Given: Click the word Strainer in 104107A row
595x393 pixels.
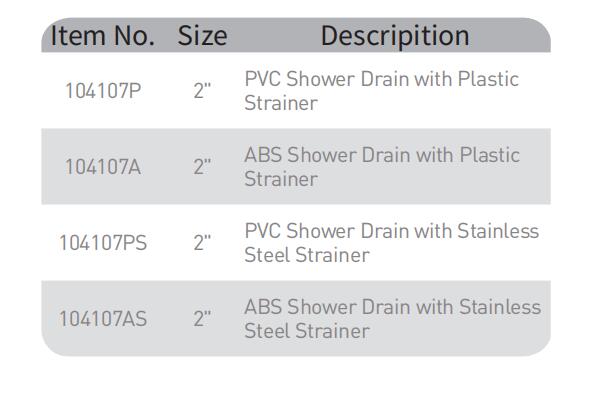Looking at the screenshot, I should pos(281,179).
